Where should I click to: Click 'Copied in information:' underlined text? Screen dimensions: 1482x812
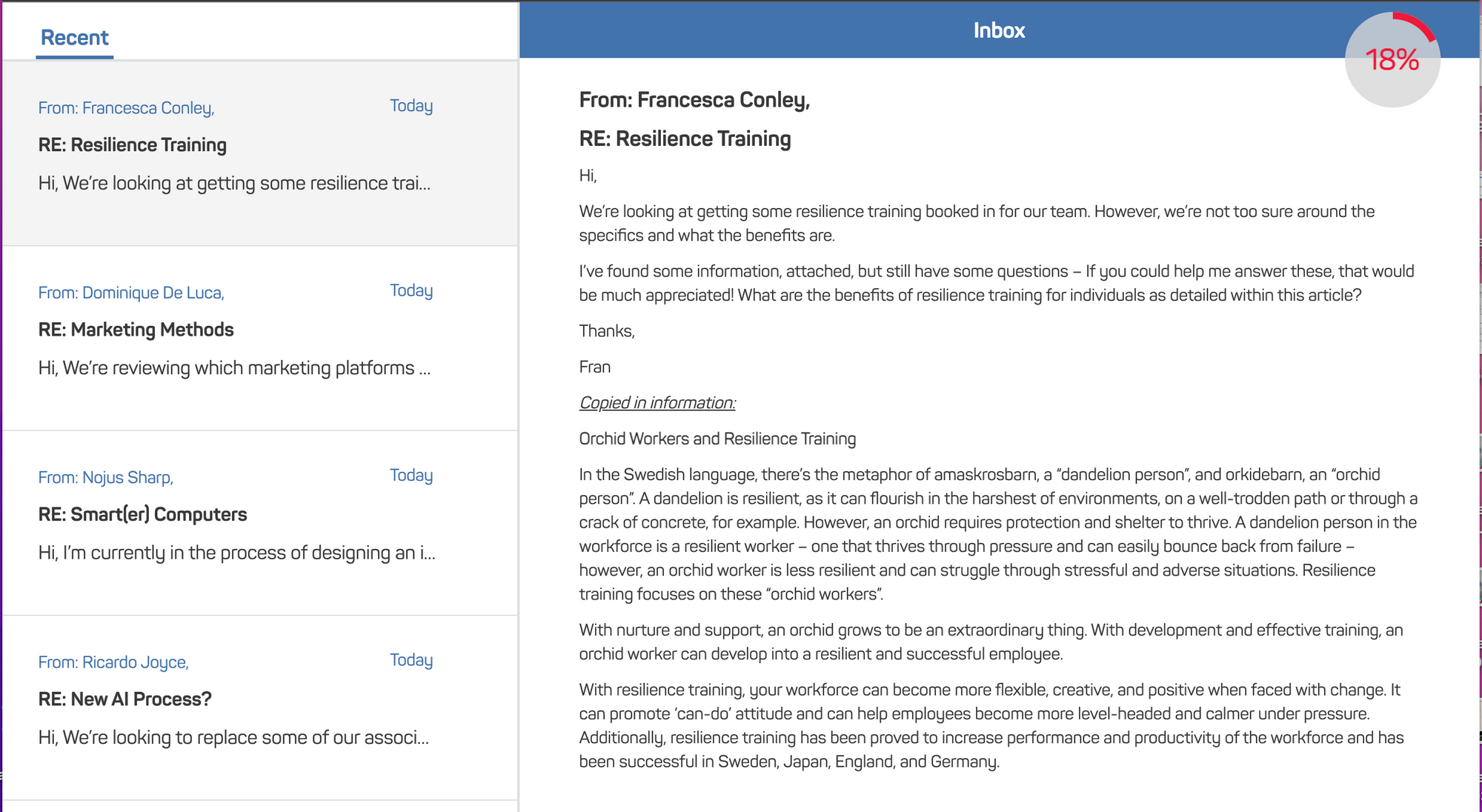(x=657, y=402)
